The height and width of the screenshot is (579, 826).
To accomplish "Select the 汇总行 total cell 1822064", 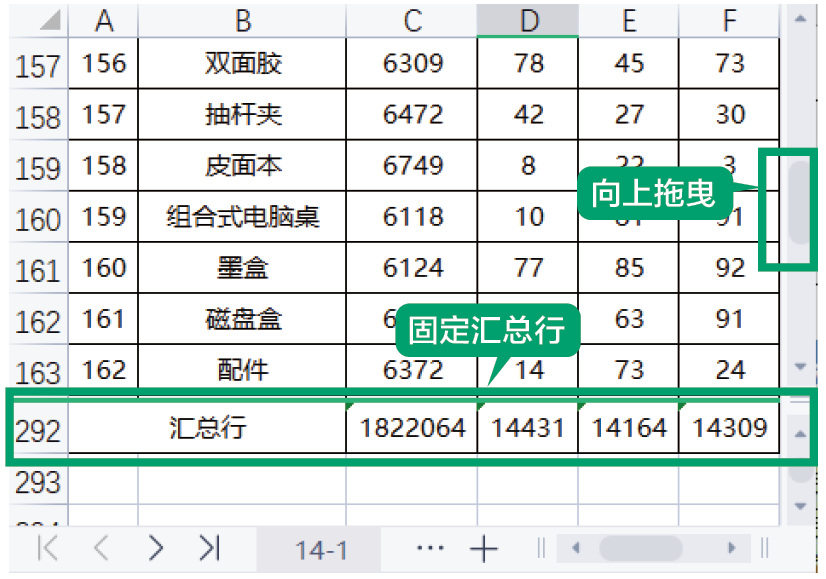I will tap(412, 428).
